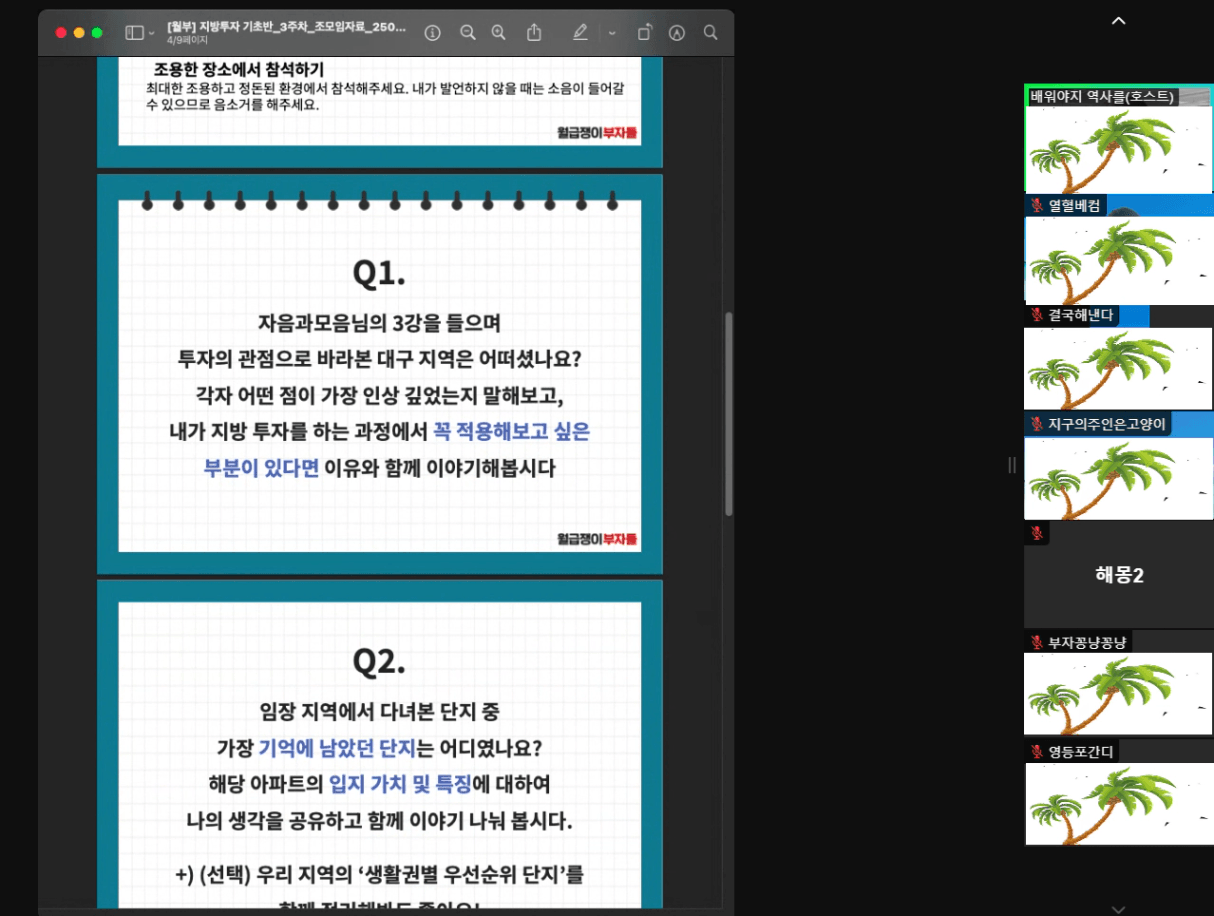Close the Preview window with red button
Image resolution: width=1214 pixels, height=916 pixels.
tap(61, 33)
